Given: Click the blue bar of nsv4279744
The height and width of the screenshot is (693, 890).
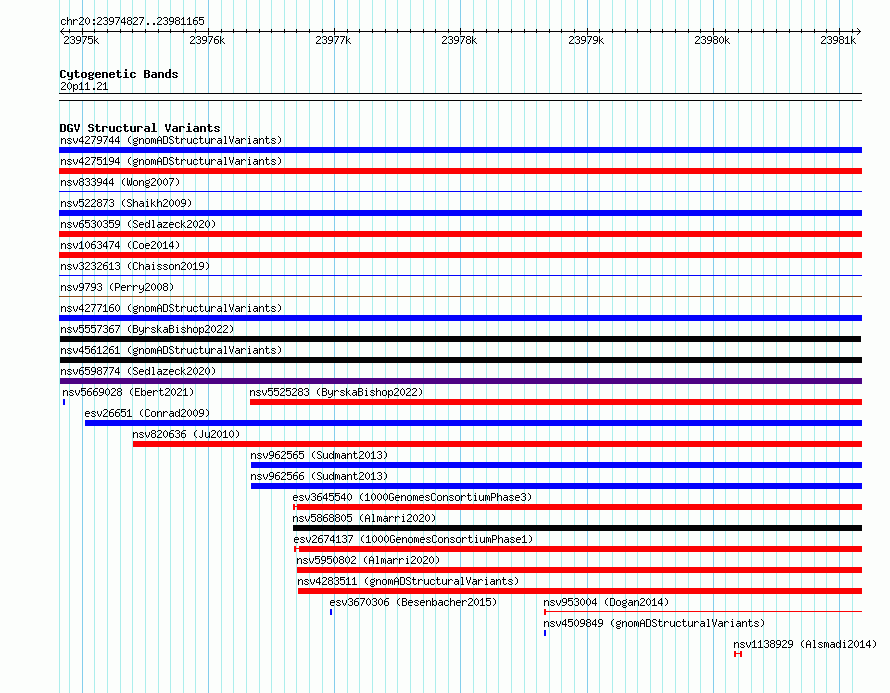Looking at the screenshot, I should pyautogui.click(x=460, y=150).
